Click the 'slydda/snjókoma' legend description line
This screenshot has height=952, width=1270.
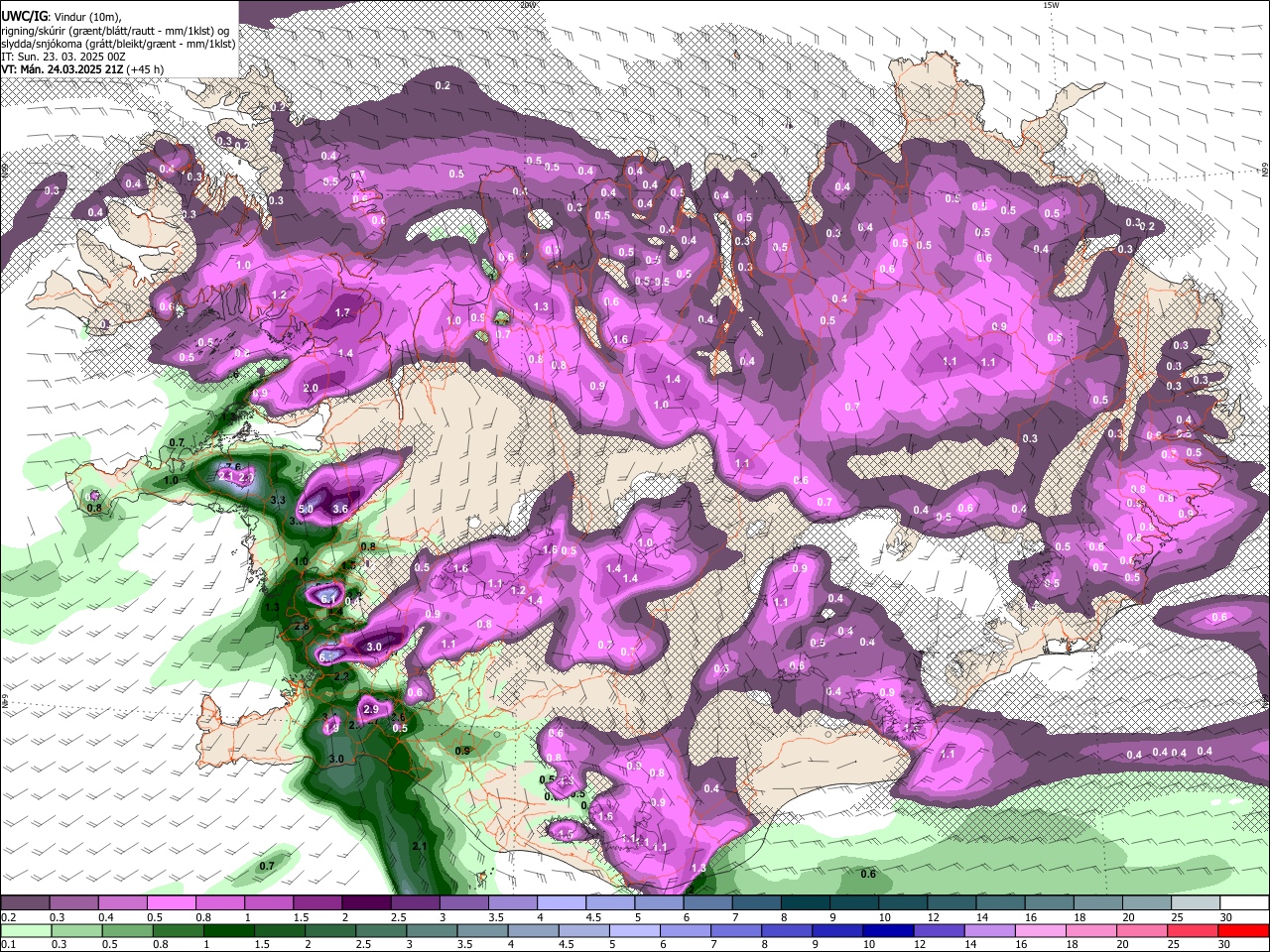pyautogui.click(x=118, y=44)
